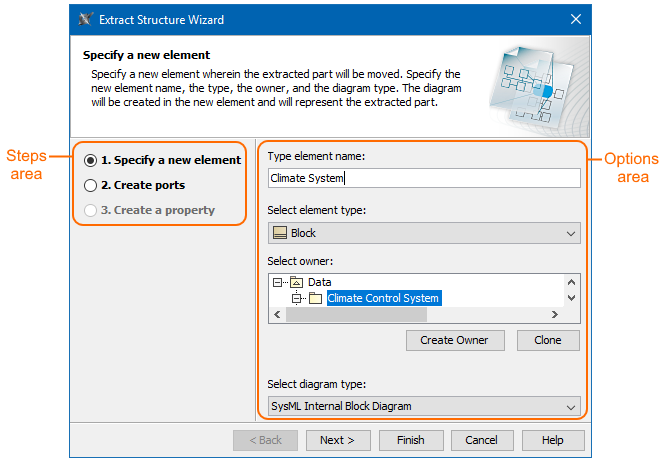Click the Data package icon

(x=296, y=282)
